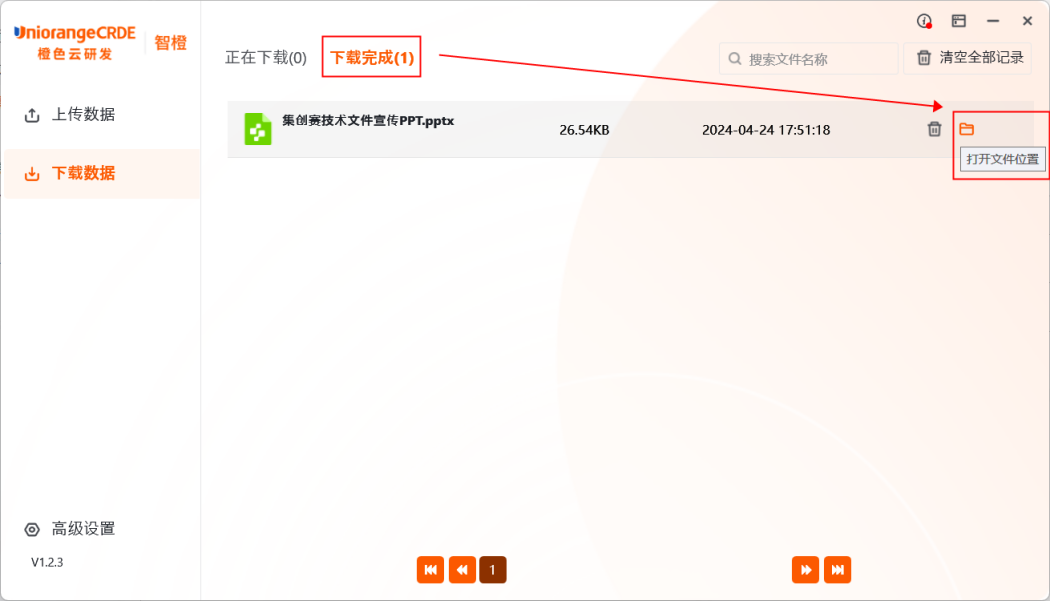Switch to the 下载完成(1) tab
Screen dimensions: 1050x601
pos(372,58)
